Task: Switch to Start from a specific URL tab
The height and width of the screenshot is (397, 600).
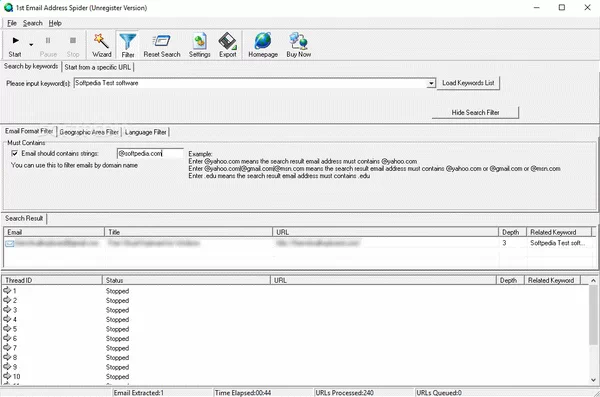Action: click(x=98, y=67)
